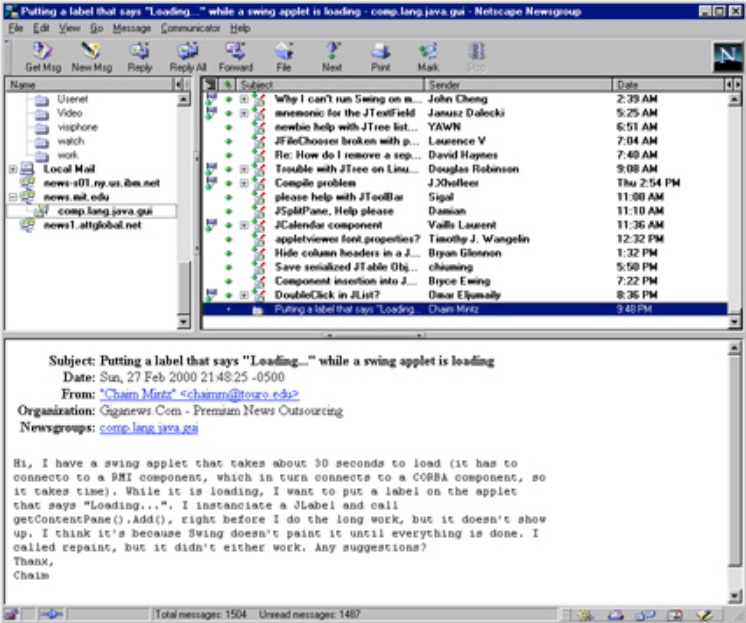Click the Reply All toolbar icon

tap(188, 51)
